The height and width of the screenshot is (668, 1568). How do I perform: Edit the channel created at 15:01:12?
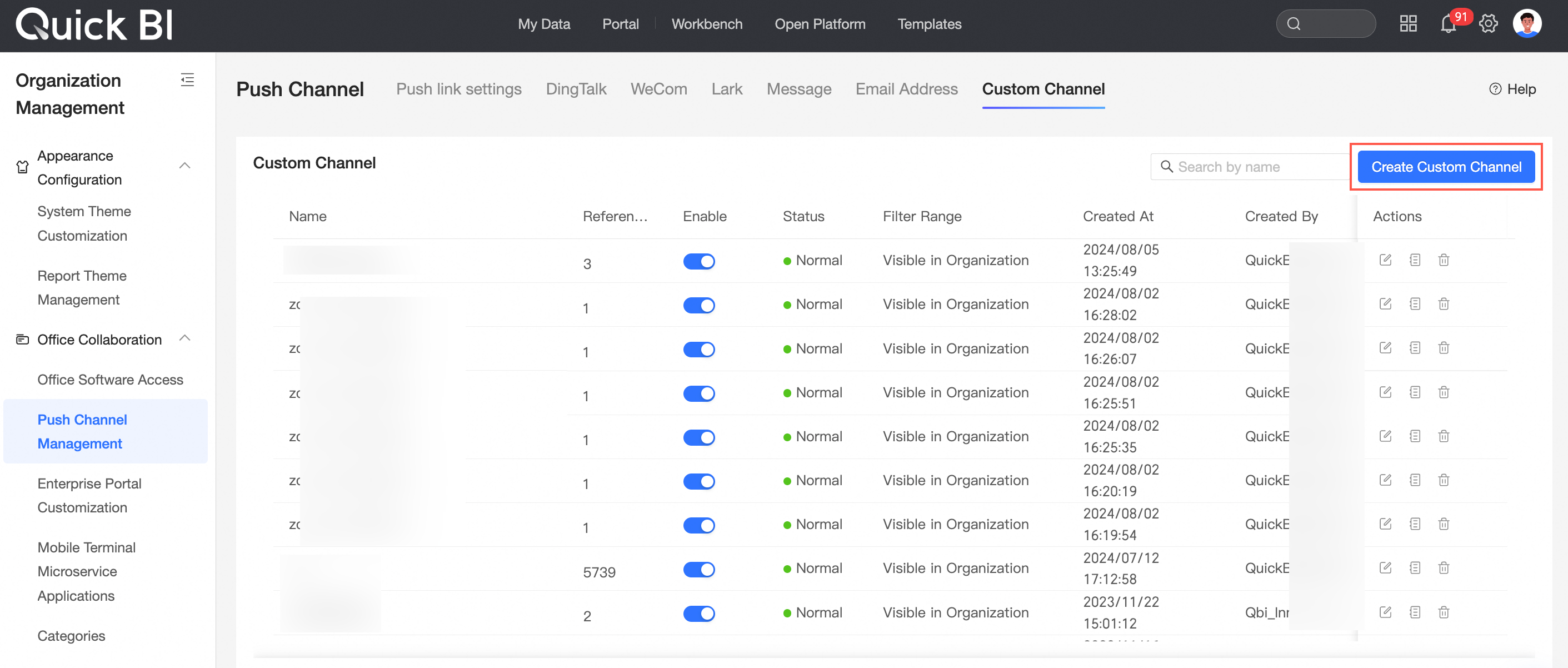point(1385,612)
